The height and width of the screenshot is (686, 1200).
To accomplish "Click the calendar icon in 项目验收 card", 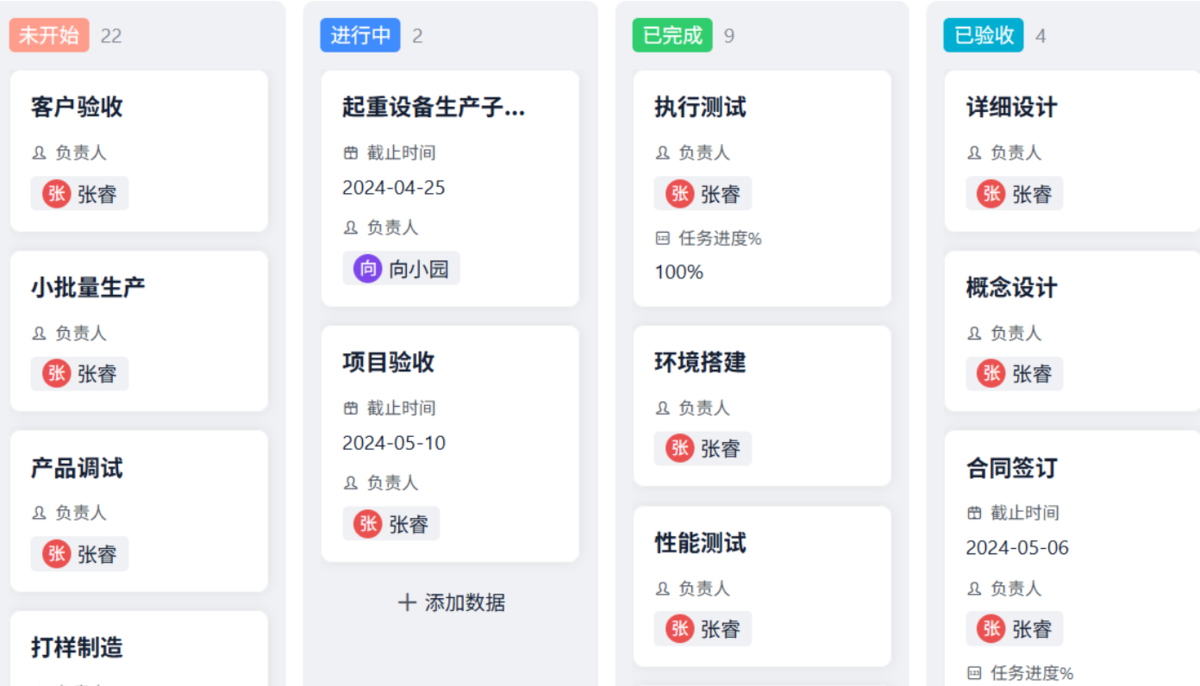I will point(351,408).
